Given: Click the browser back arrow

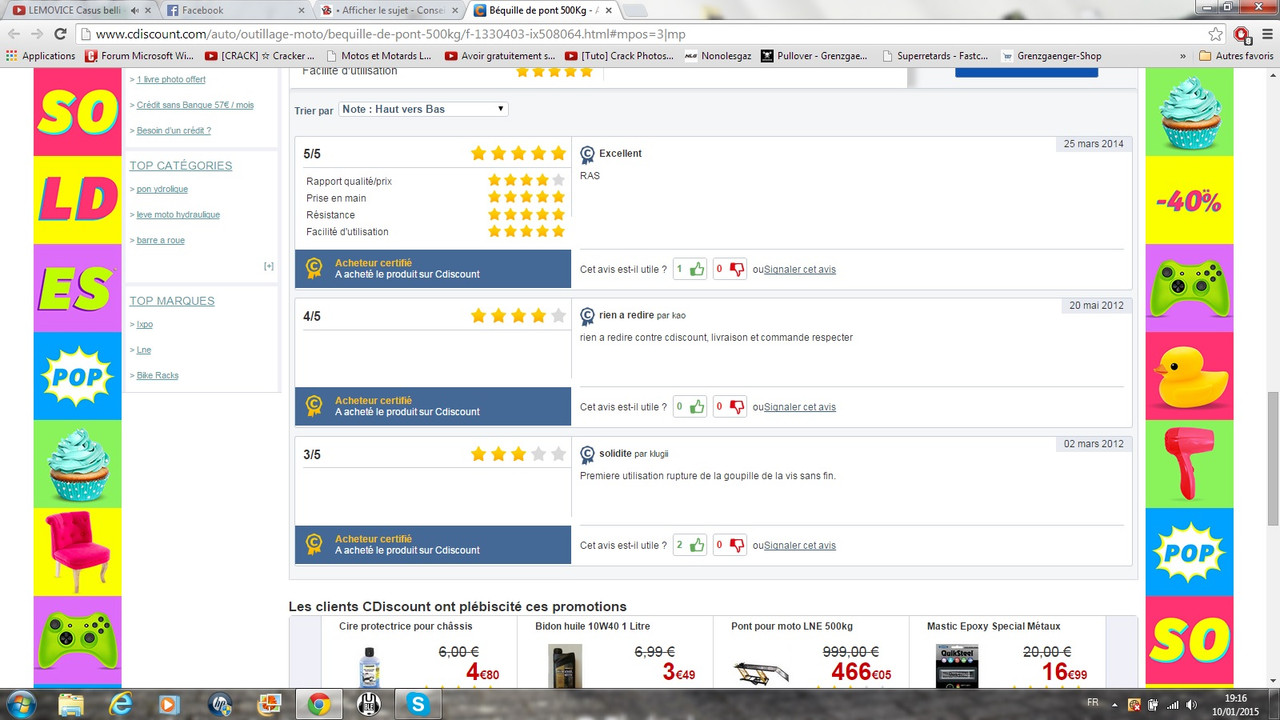Looking at the screenshot, I should (14, 34).
